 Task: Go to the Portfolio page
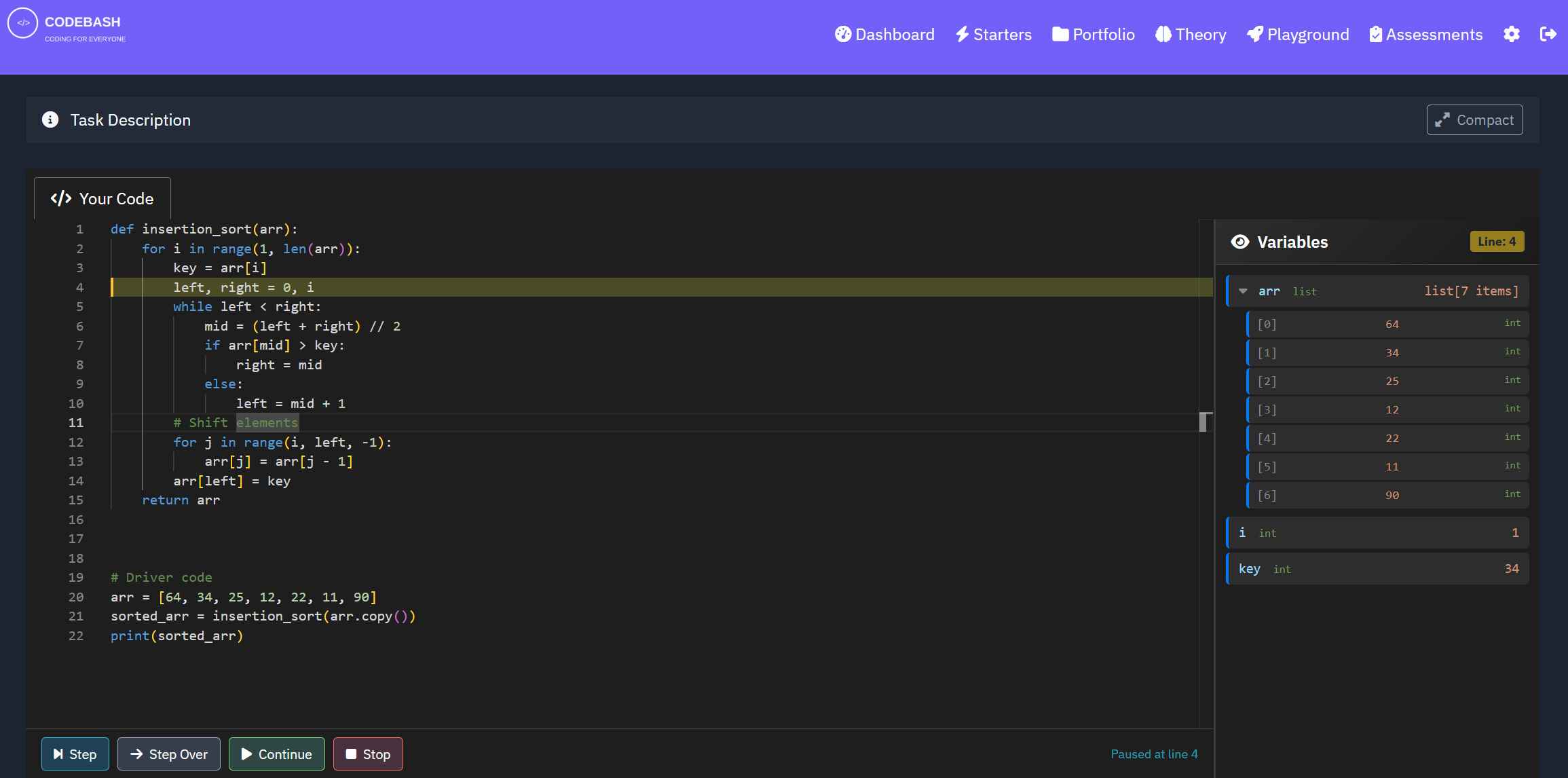pyautogui.click(x=1093, y=35)
